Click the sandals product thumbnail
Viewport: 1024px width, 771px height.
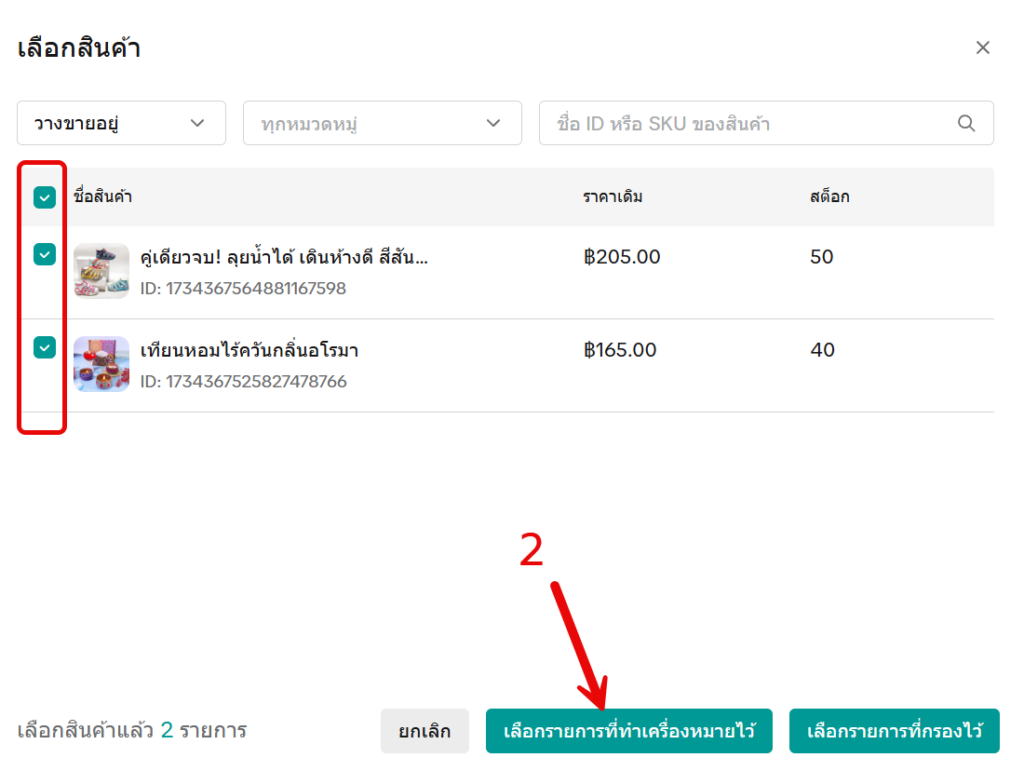pyautogui.click(x=101, y=271)
